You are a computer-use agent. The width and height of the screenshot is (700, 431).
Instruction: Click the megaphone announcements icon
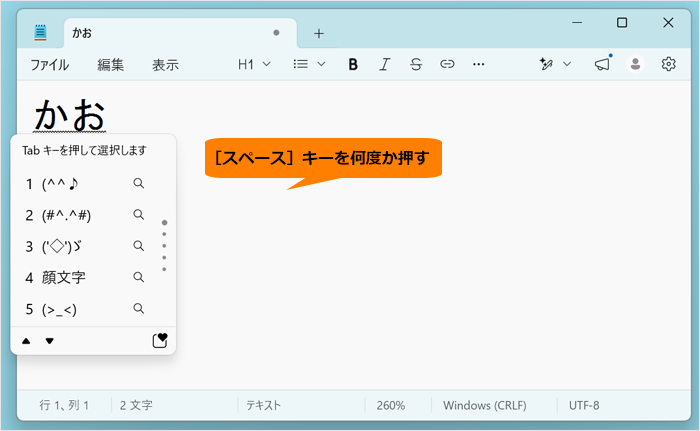pyautogui.click(x=602, y=64)
